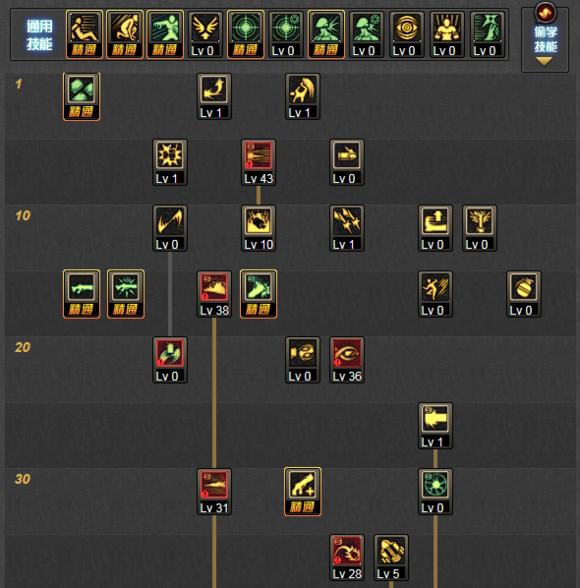Select the first mastered general skill icon
The width and height of the screenshot is (580, 588).
click(84, 34)
